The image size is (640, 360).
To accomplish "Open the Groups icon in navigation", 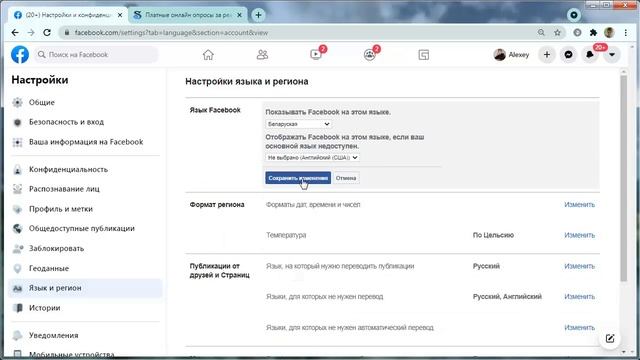I will pyautogui.click(x=370, y=55).
